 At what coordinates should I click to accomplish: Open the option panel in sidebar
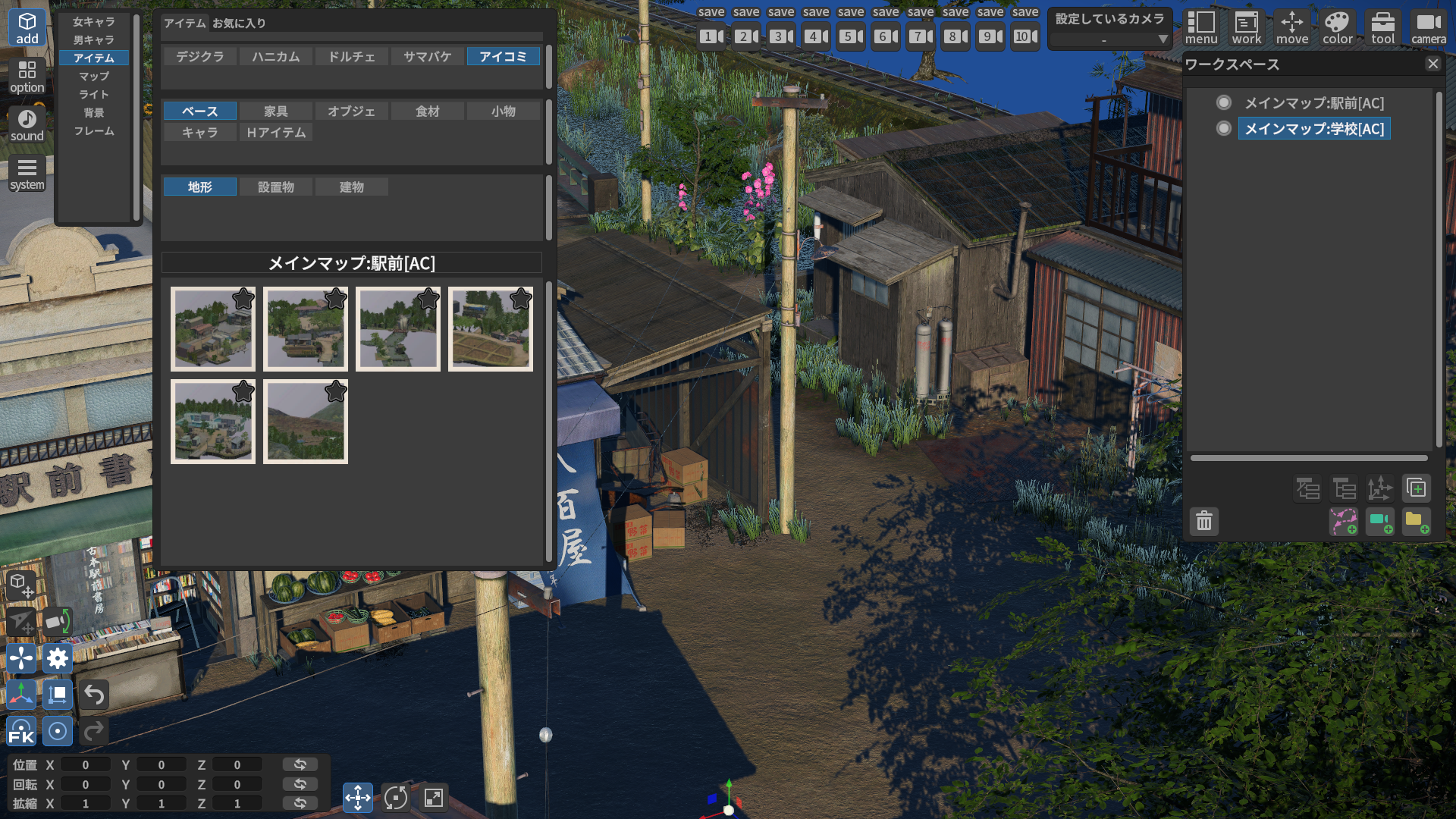point(27,77)
